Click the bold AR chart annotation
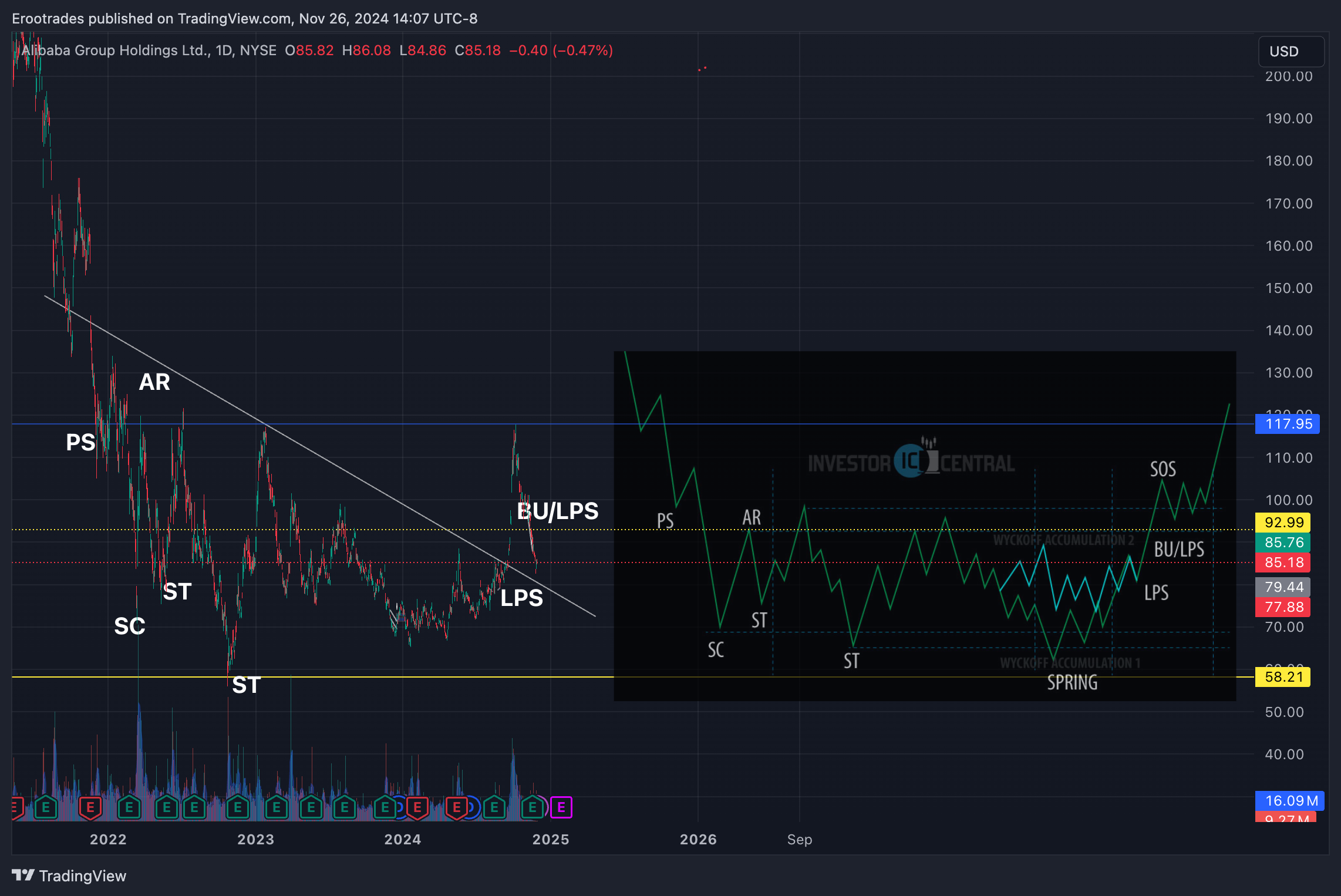 [154, 382]
